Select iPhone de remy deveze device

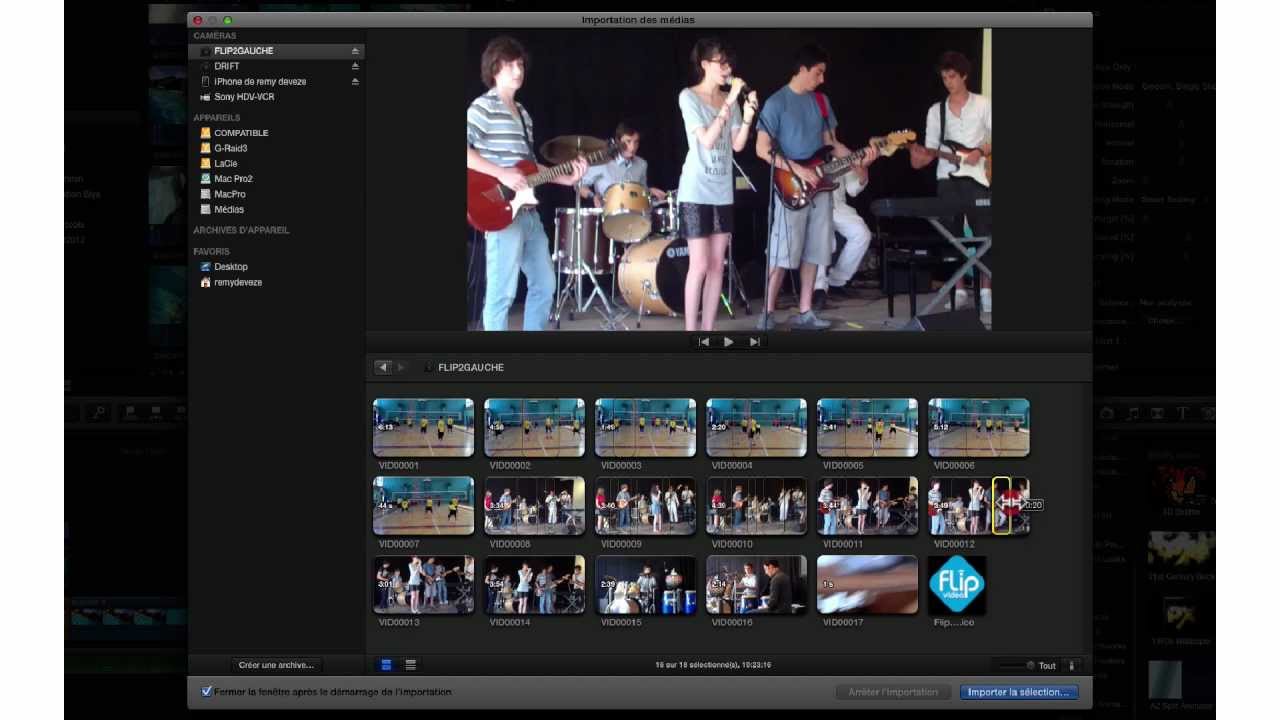click(x=260, y=82)
